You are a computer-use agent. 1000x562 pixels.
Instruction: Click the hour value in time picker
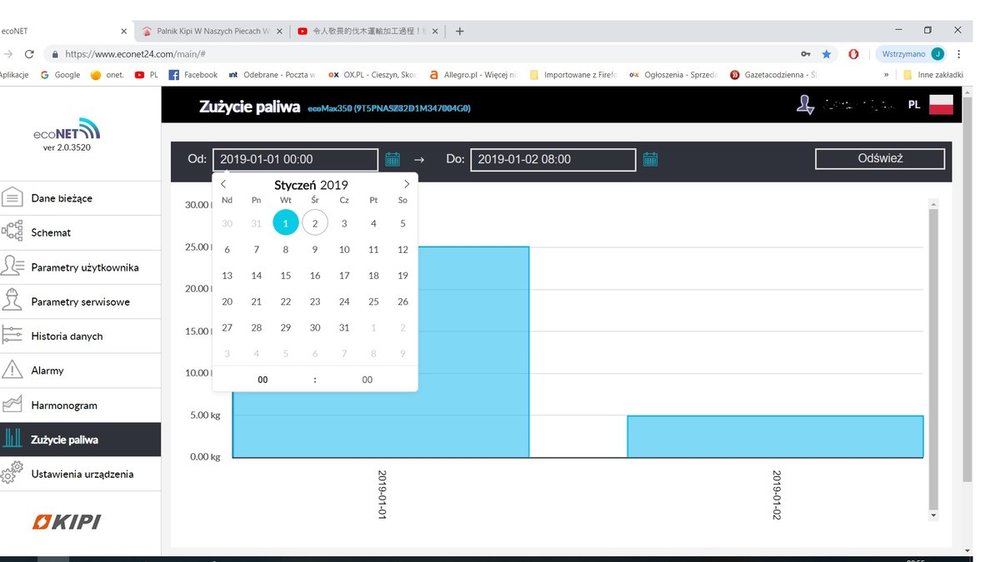[263, 380]
